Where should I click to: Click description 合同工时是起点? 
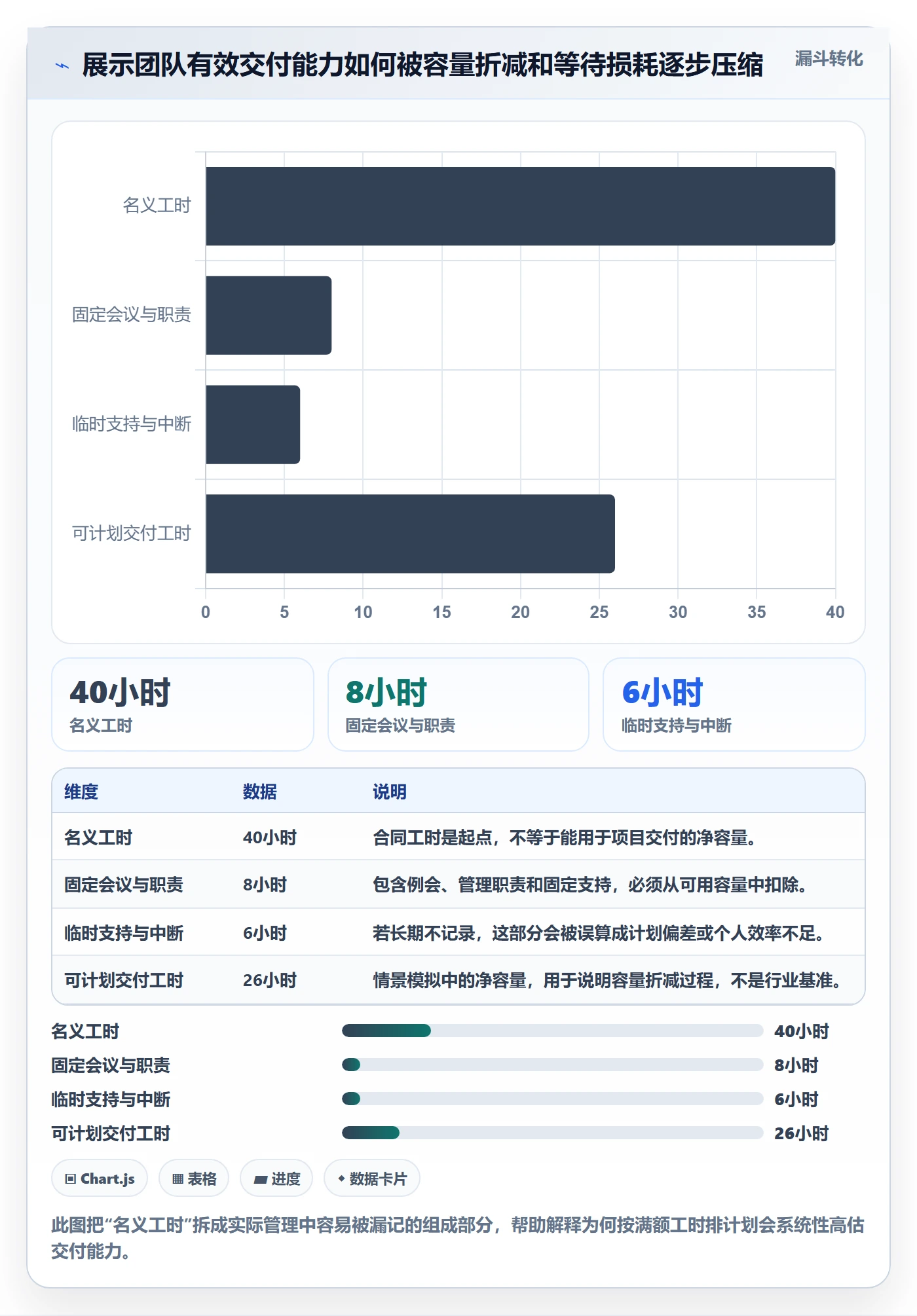565,837
